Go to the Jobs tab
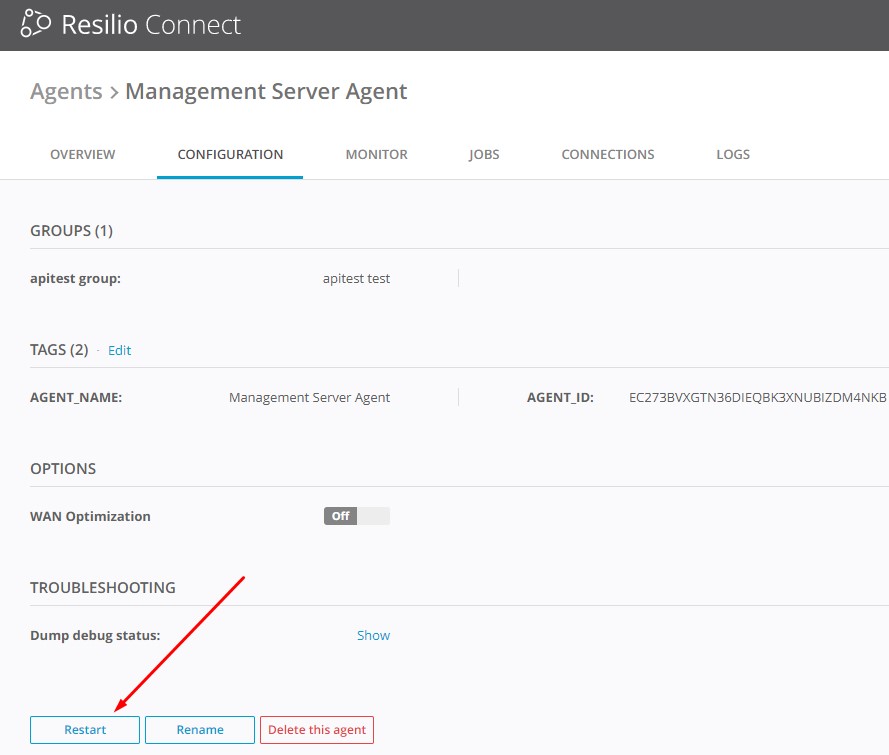 484,155
